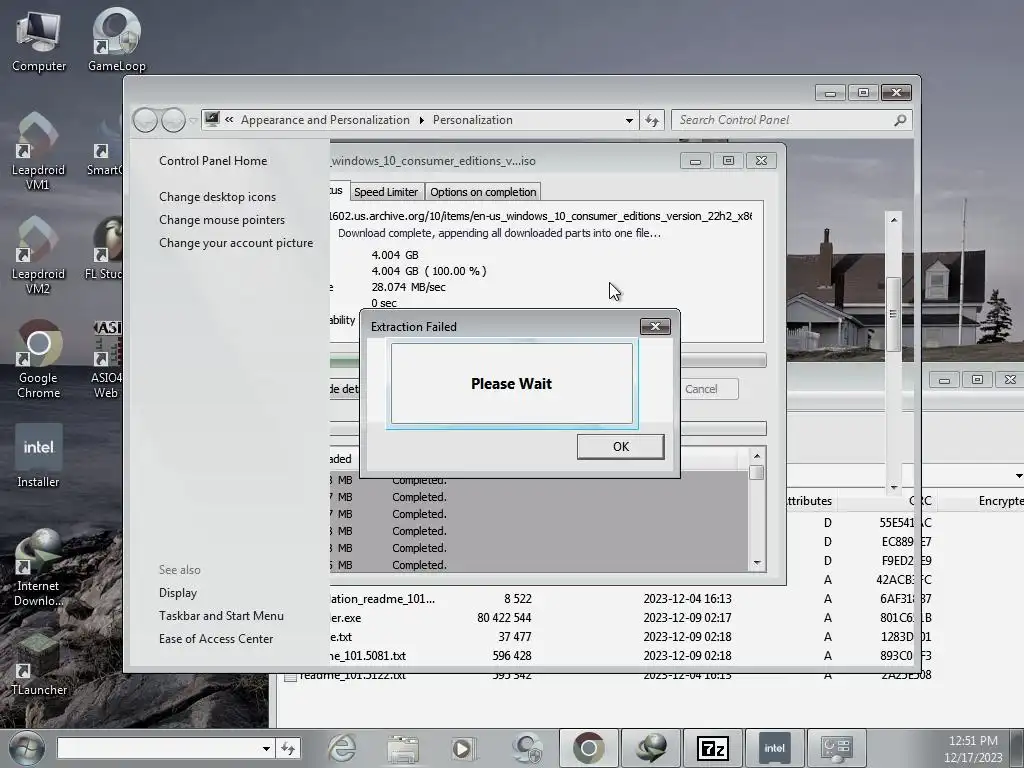Open Change desktop icons link
Screen dimensions: 1024x768
click(x=217, y=197)
